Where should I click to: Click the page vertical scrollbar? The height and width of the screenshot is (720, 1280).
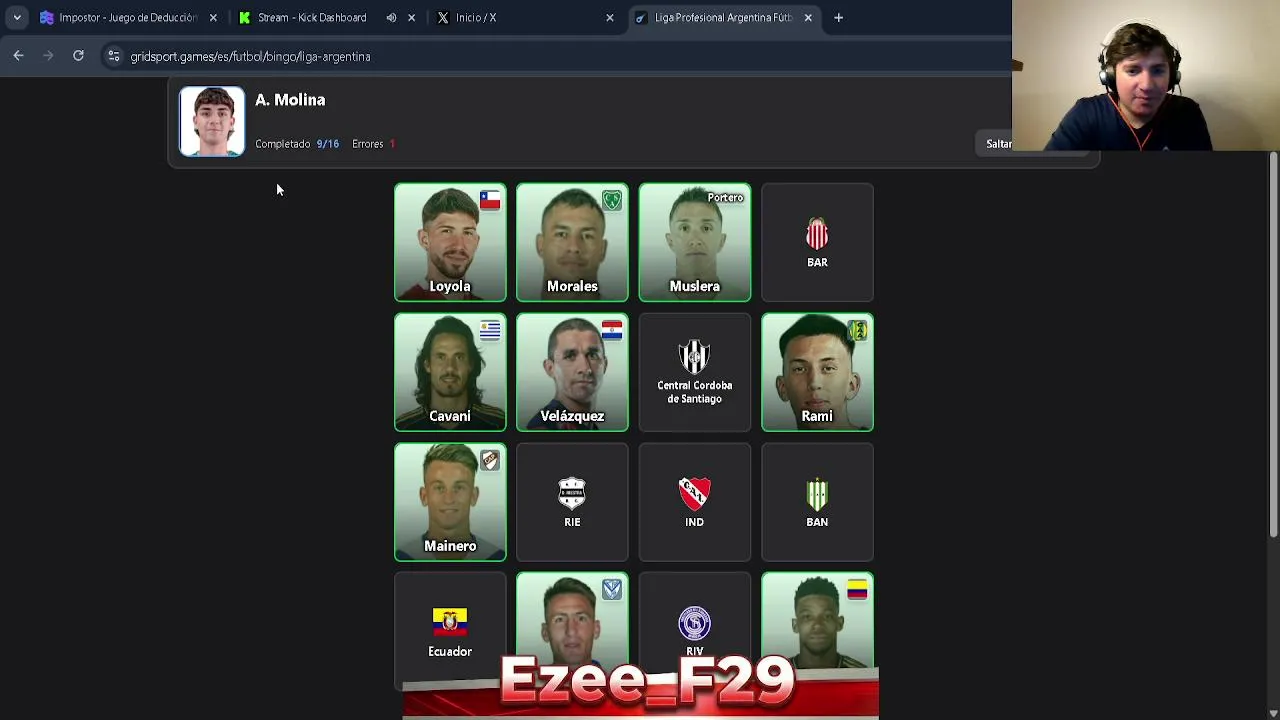(1273, 345)
